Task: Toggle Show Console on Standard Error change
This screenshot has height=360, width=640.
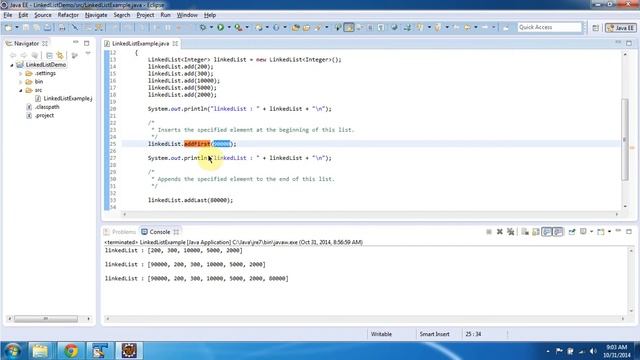Action: (558, 232)
